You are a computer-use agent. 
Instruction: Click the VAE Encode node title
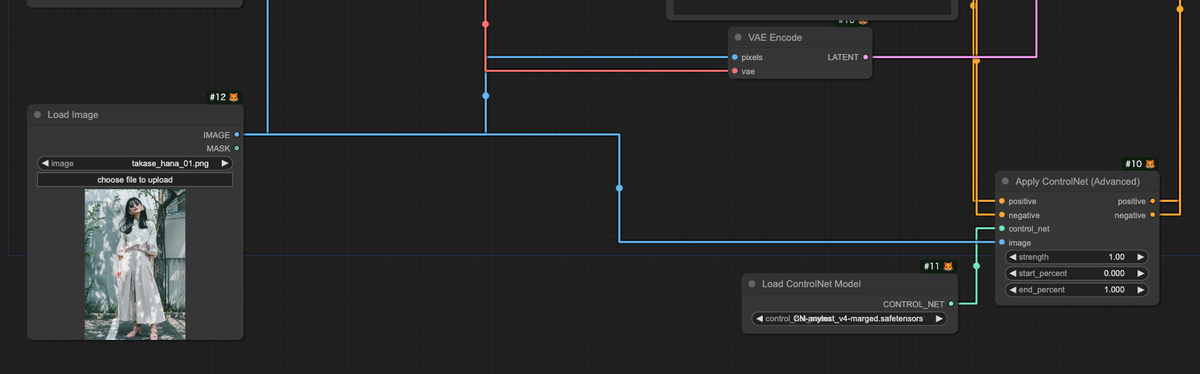[775, 37]
